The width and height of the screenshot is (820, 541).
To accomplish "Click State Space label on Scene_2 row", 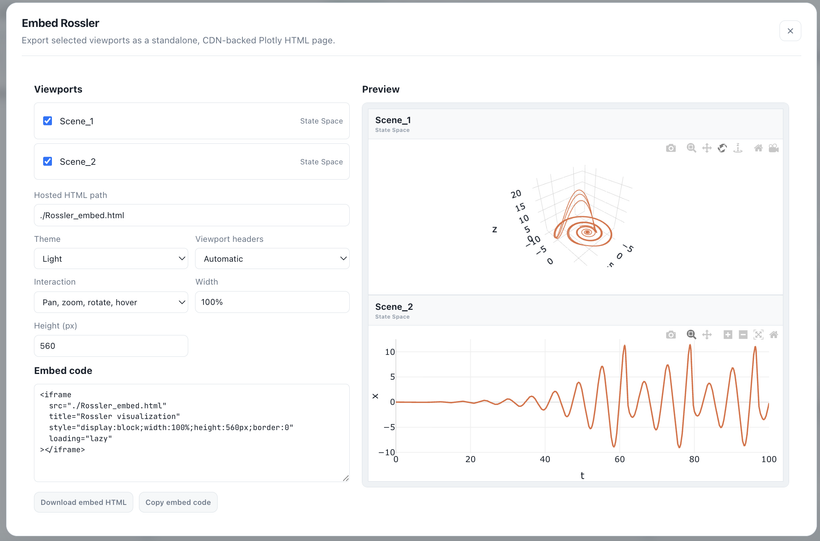I will 322,162.
